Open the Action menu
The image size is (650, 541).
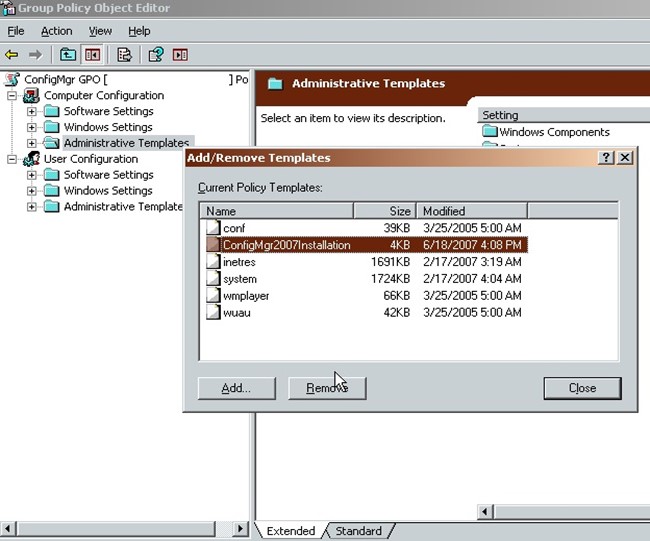(56, 31)
